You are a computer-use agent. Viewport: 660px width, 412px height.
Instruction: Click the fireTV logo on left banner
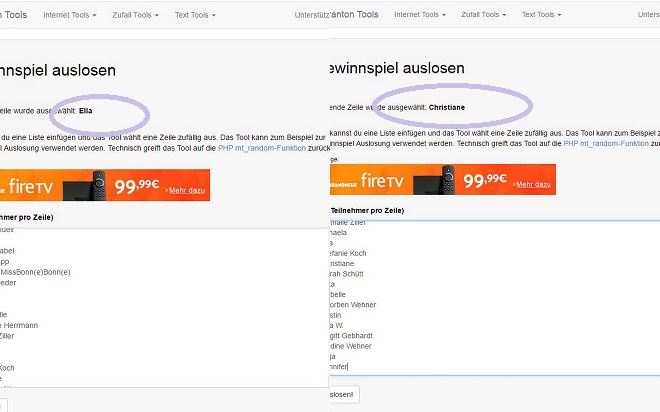30,186
